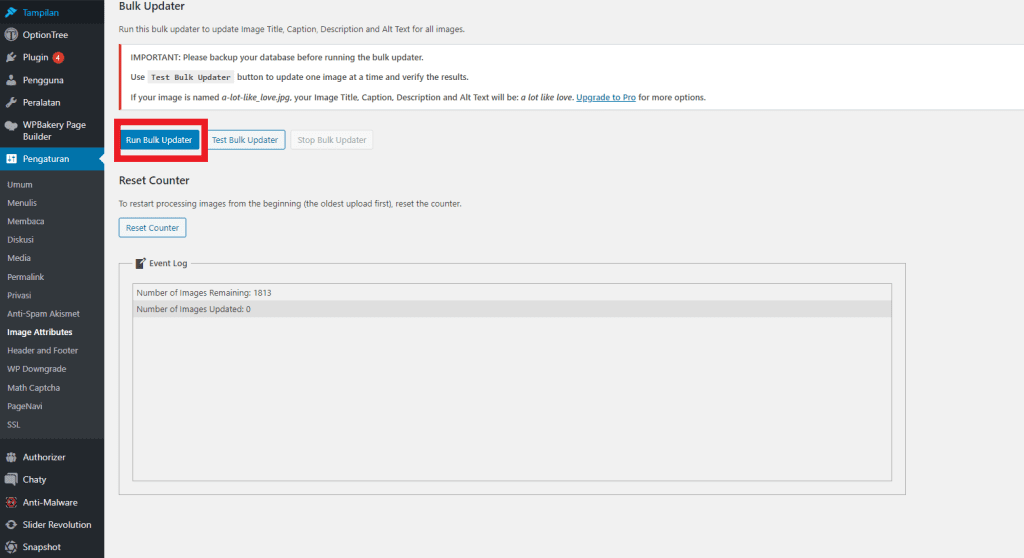
Task: Open Anti-Spam Akismet settings
Action: coord(43,314)
